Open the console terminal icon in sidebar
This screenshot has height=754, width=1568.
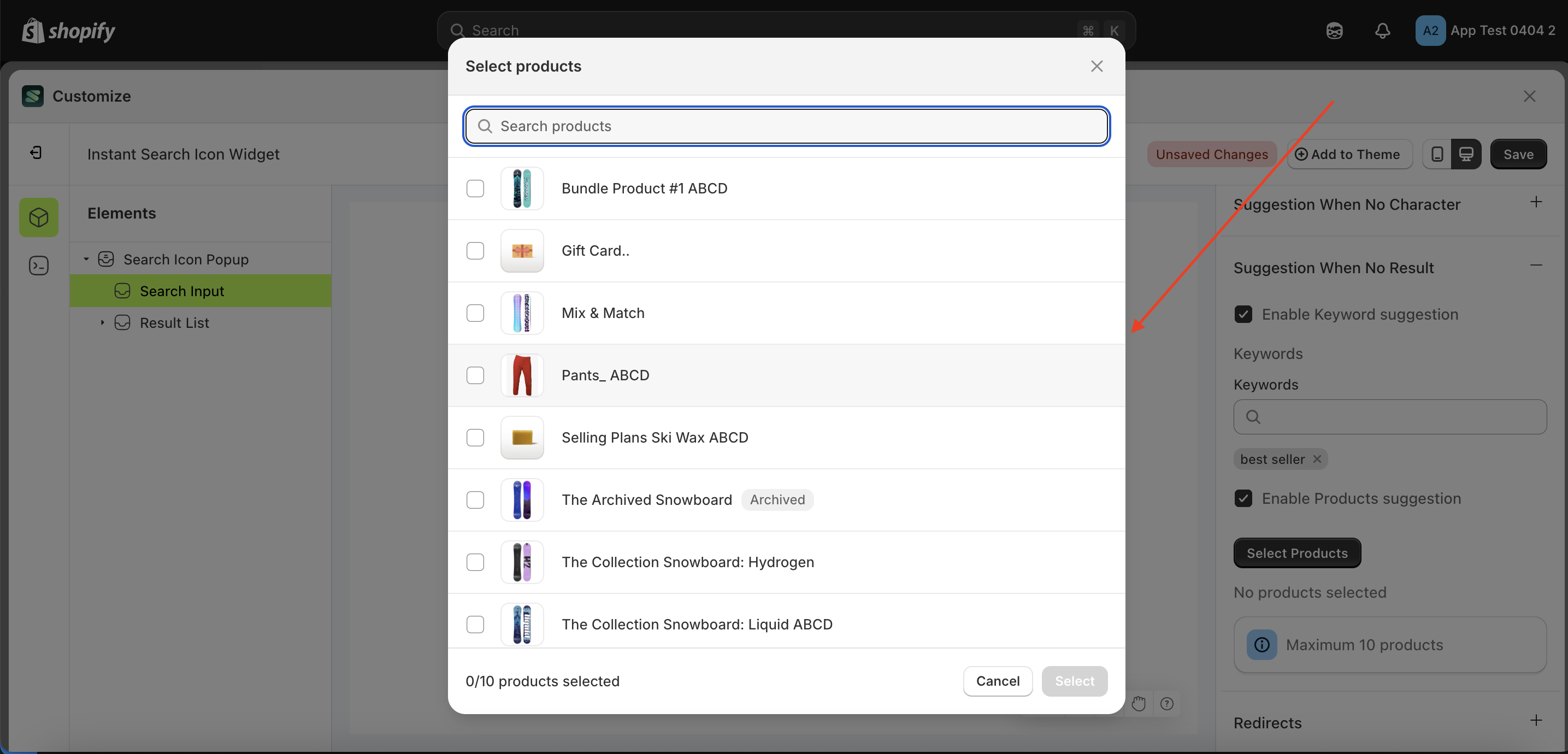coord(38,266)
